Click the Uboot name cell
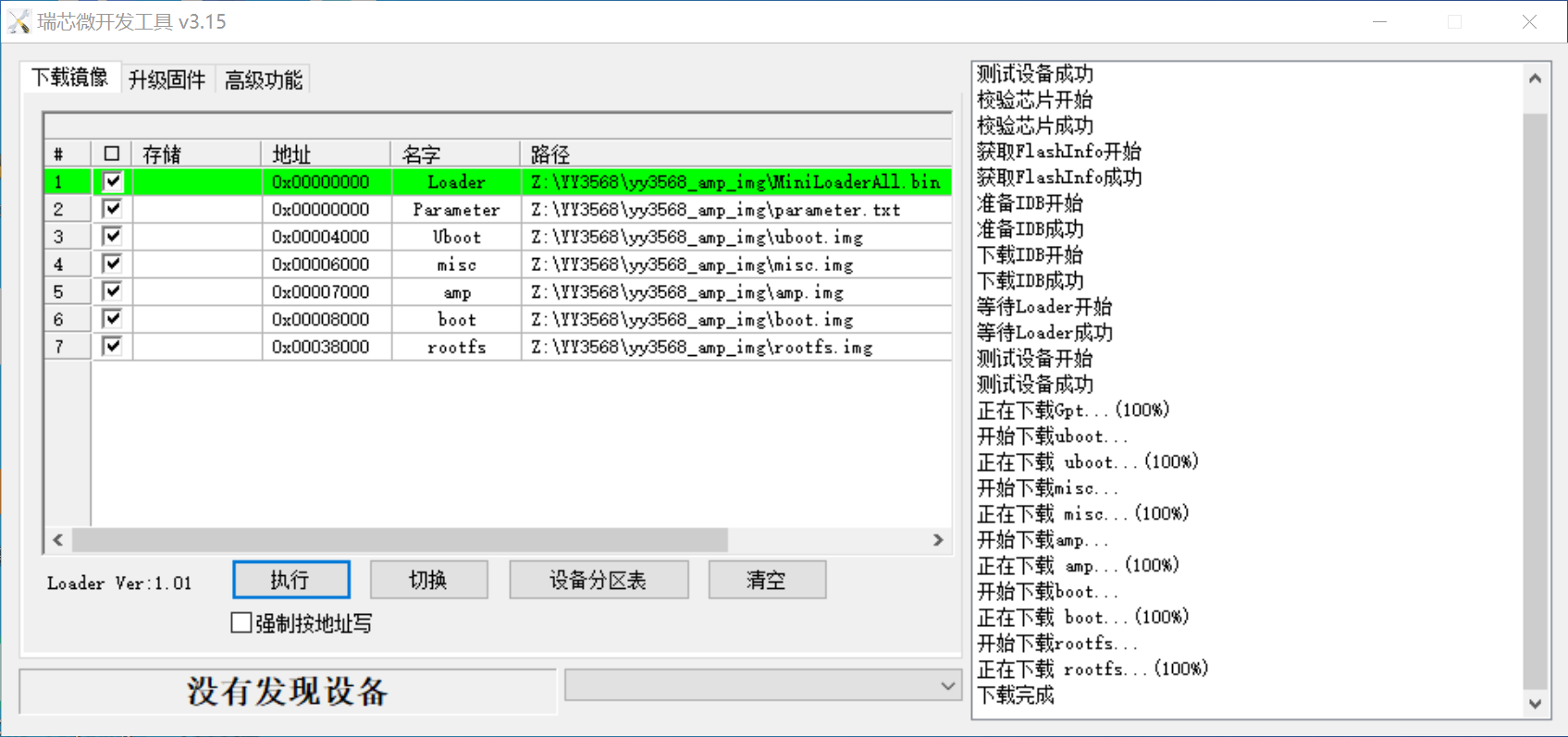The height and width of the screenshot is (737, 1568). click(456, 237)
